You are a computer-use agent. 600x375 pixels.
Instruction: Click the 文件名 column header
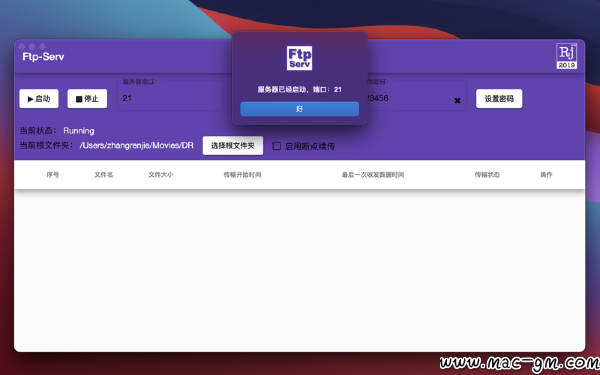tap(104, 175)
